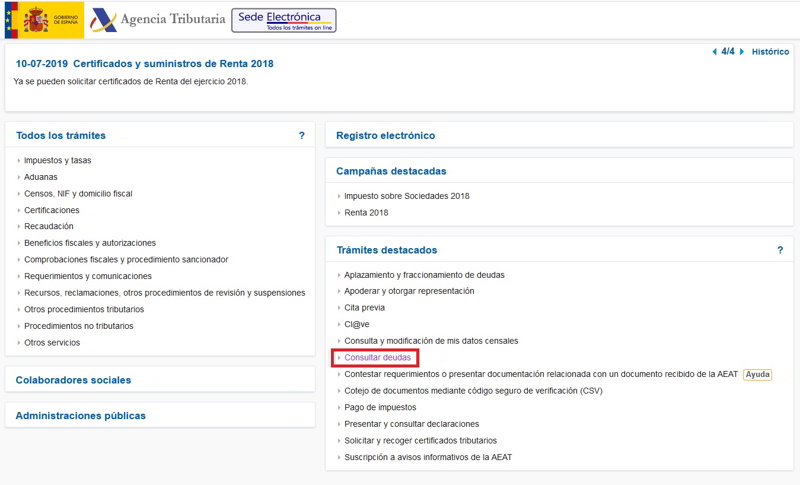Click Cita previa in Trámites destacados
800x485 pixels.
(364, 308)
